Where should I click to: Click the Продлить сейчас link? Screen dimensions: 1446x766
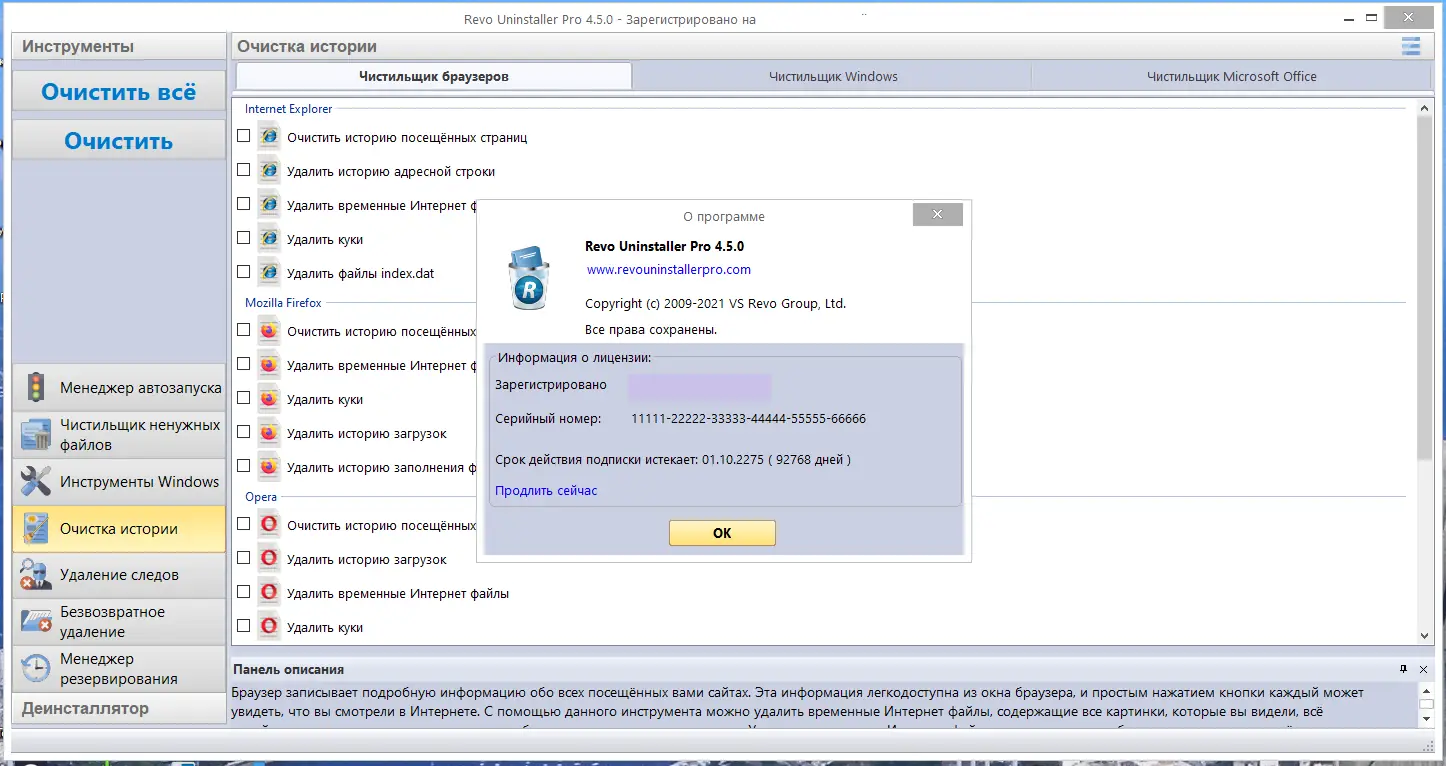click(546, 491)
